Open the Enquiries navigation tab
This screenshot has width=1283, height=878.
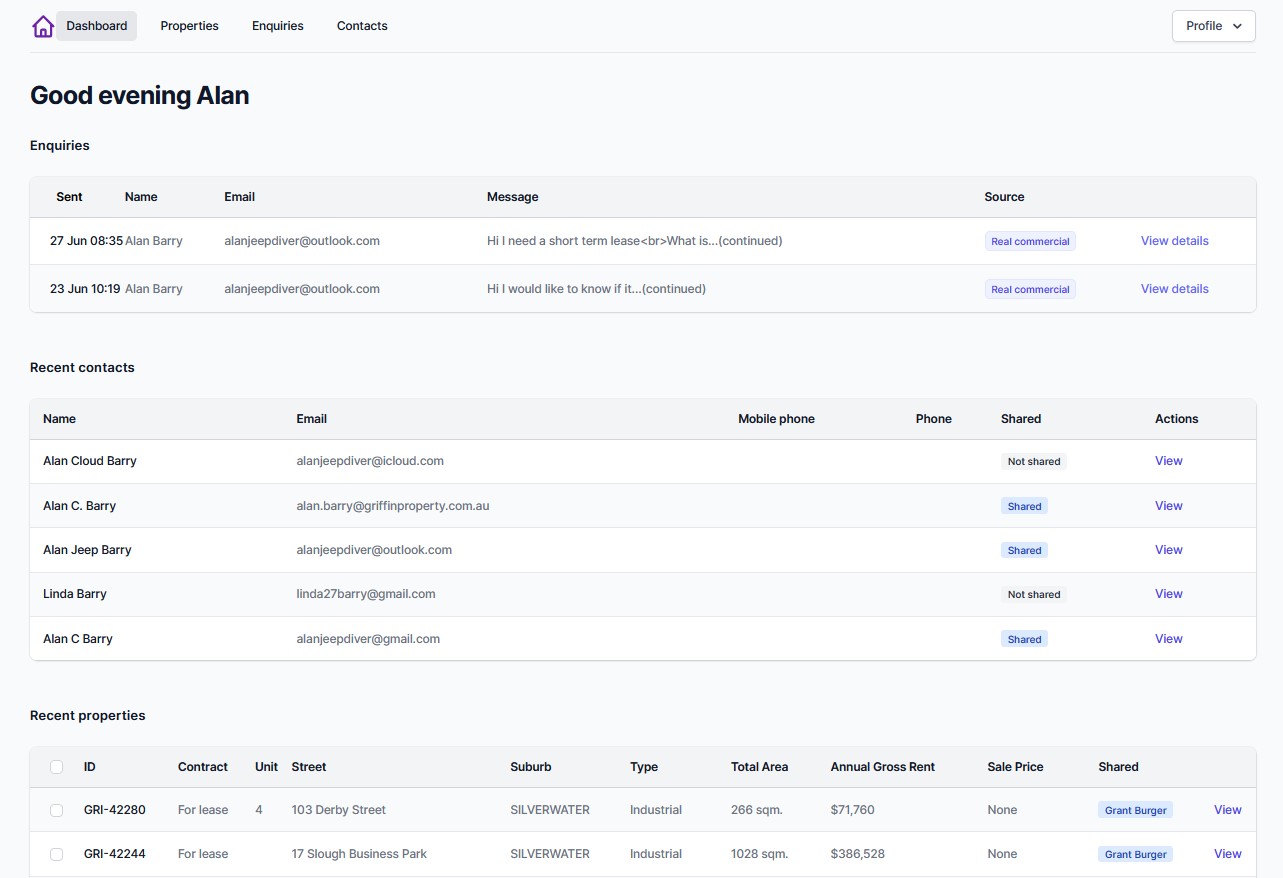(277, 26)
